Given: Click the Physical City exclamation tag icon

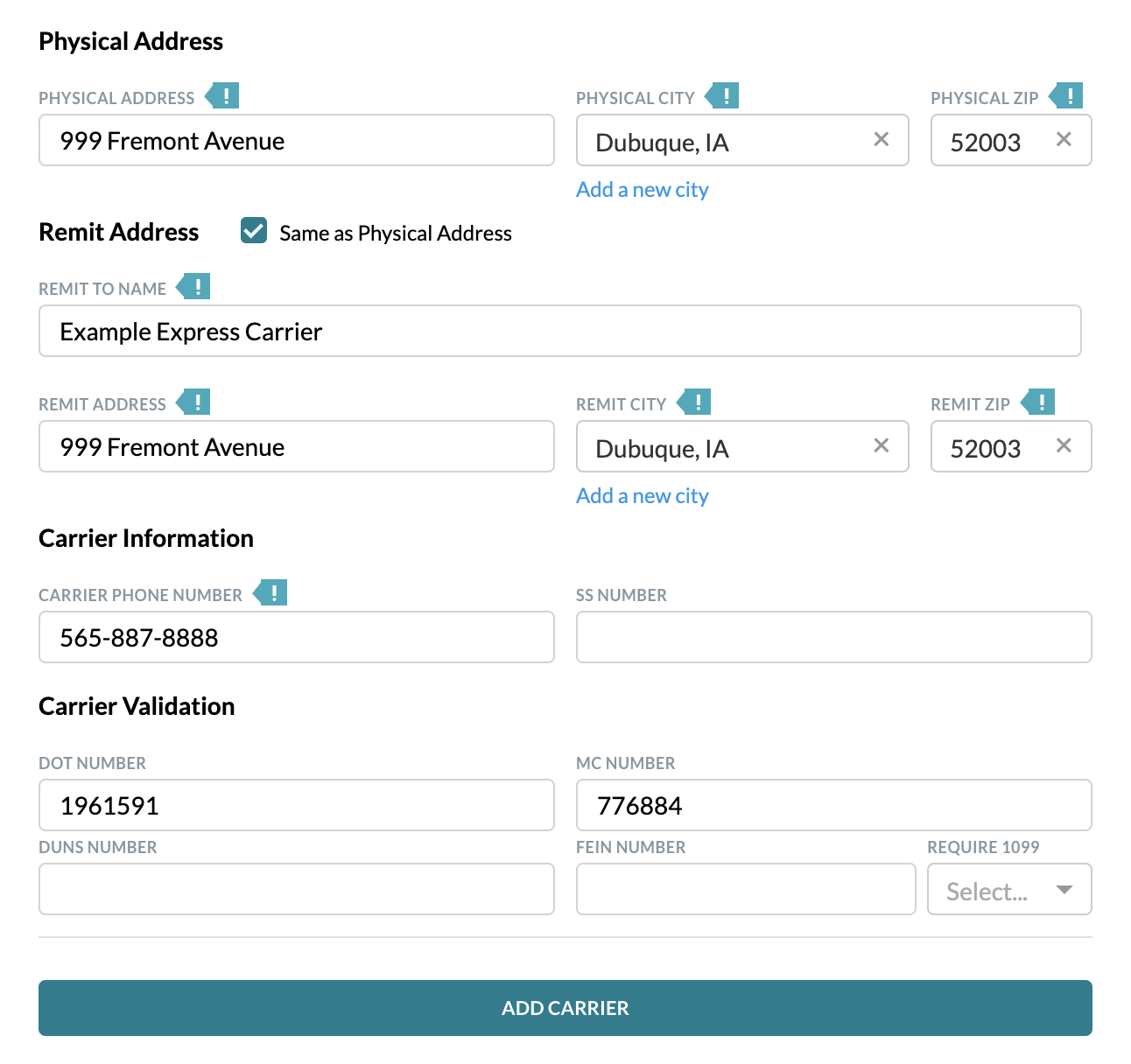Looking at the screenshot, I should (722, 95).
